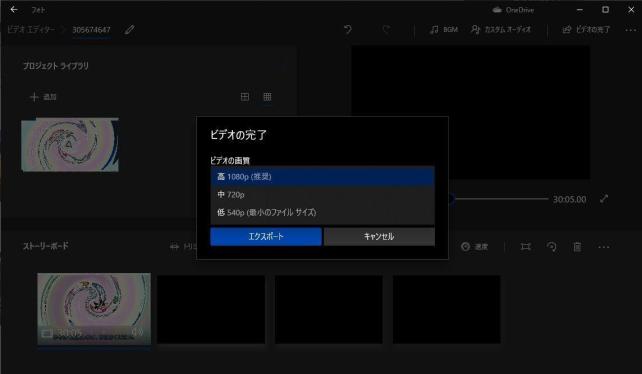Select the third empty storyboard slot
Screen dimensions: 642x374
pos(329,309)
